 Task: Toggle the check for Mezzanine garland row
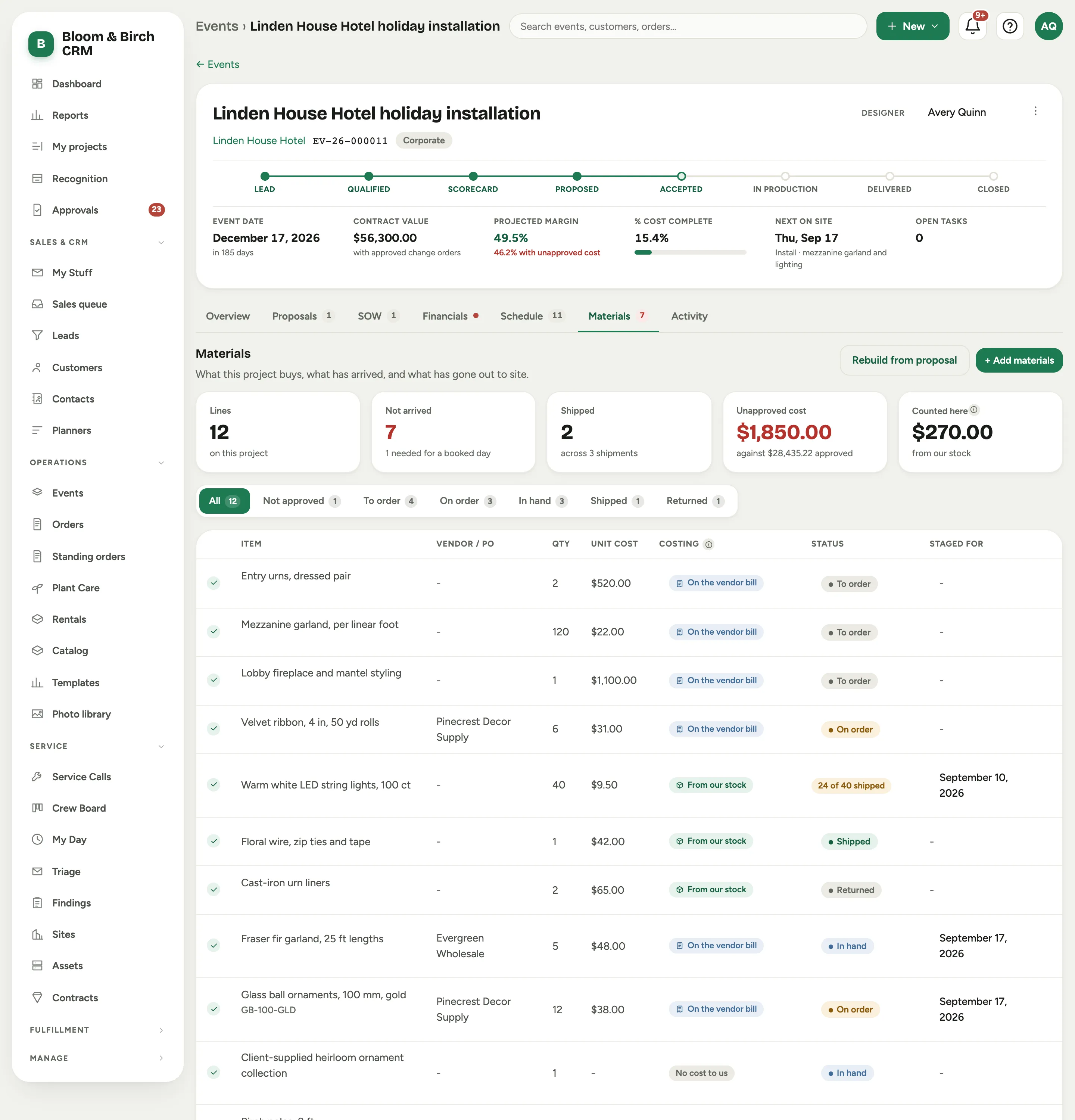pyautogui.click(x=214, y=632)
